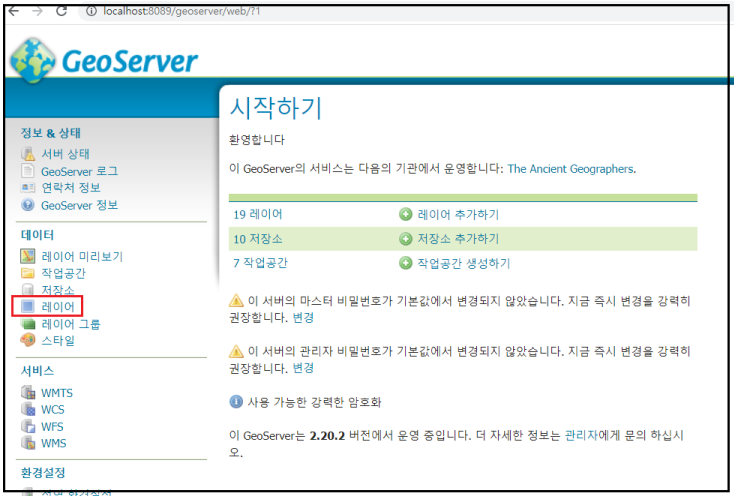Click The Ancient Geographers link
Viewport: 734px width, 496px height.
click(x=571, y=169)
